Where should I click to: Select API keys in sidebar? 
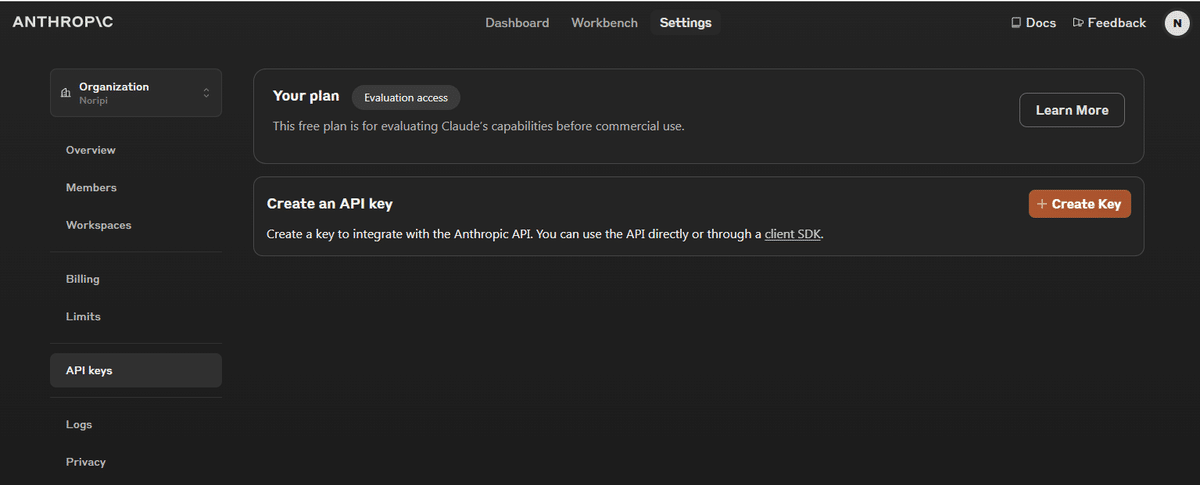coord(89,370)
